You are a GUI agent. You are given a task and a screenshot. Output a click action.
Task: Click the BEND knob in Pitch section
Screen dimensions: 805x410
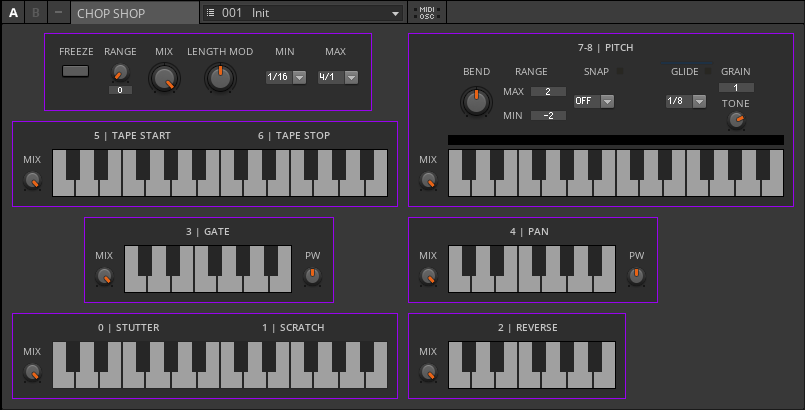476,101
